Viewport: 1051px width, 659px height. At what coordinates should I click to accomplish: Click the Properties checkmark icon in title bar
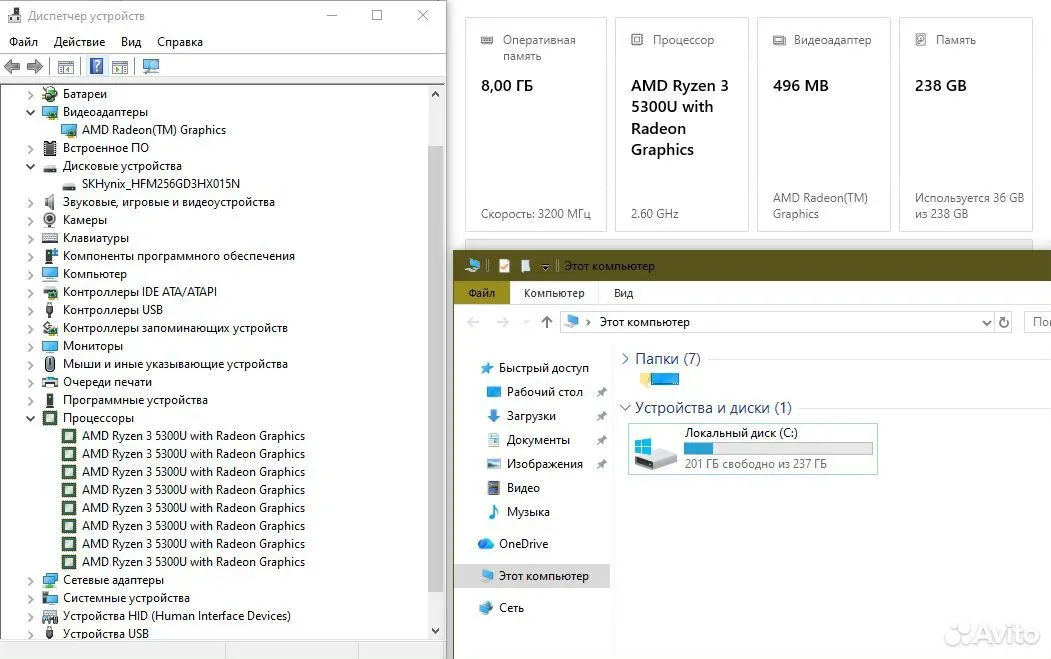(504, 266)
